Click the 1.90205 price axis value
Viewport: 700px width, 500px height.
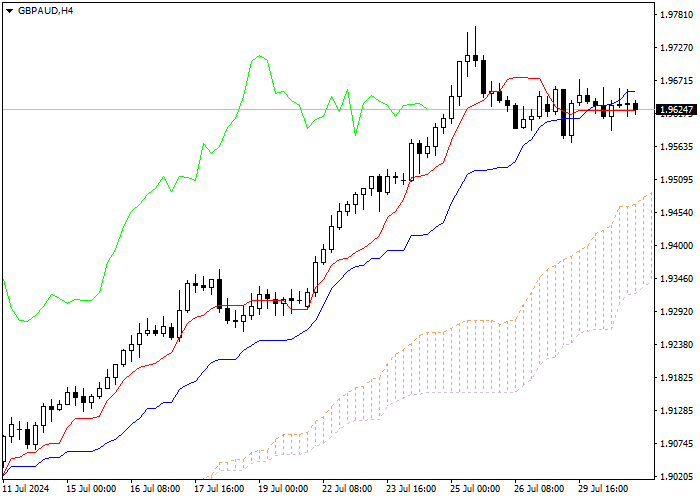(x=676, y=476)
